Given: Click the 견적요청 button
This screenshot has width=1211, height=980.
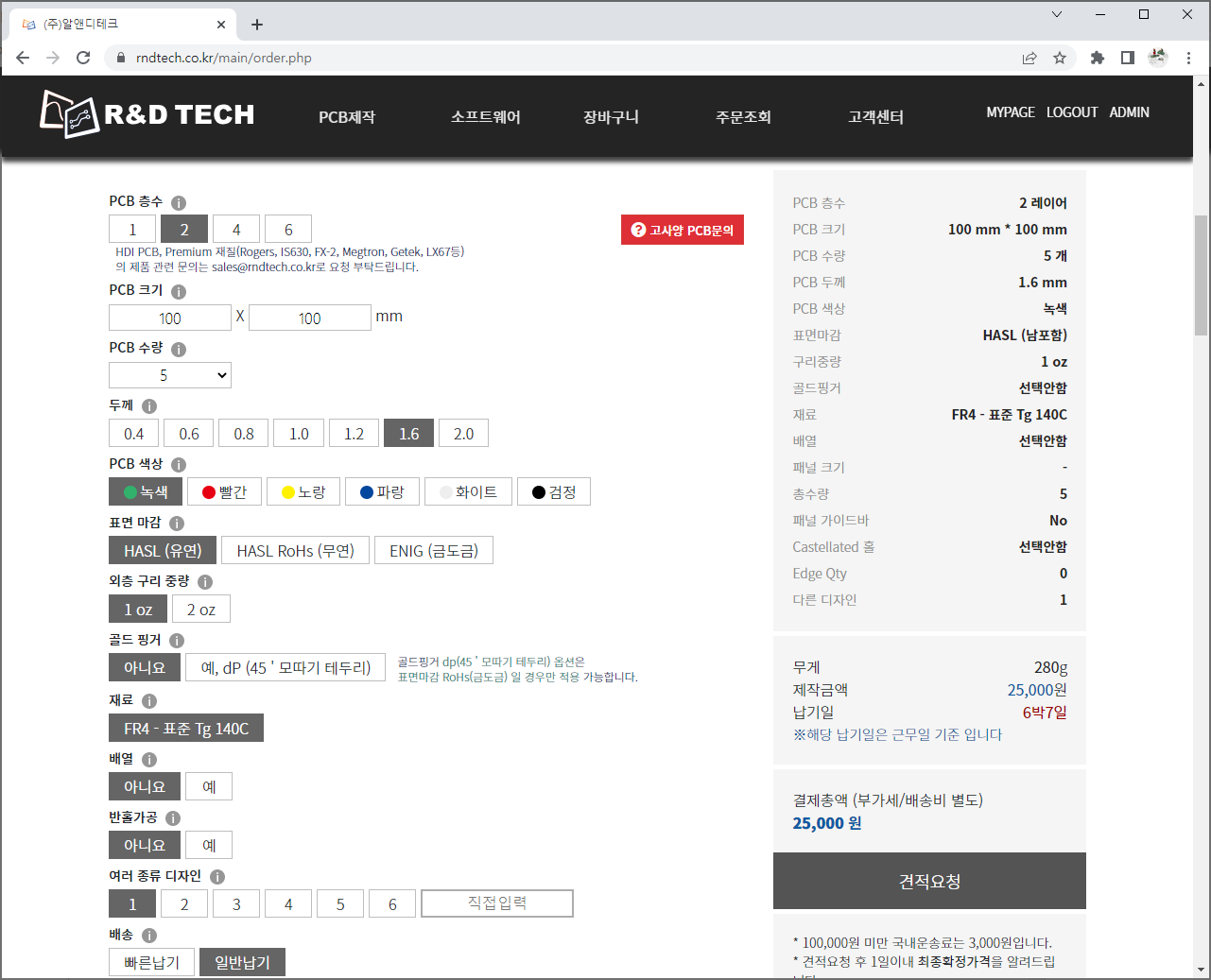Looking at the screenshot, I should click(x=929, y=881).
